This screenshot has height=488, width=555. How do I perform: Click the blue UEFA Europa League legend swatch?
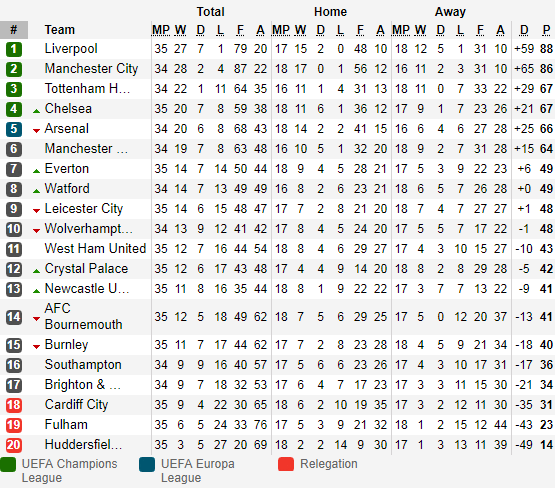[x=147, y=465]
